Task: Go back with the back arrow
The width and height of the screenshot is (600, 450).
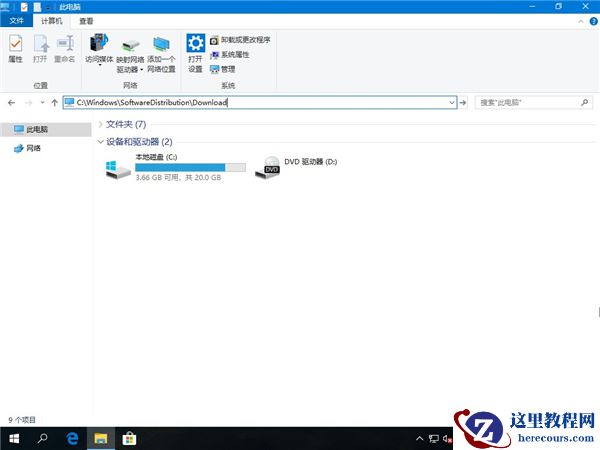Action: [x=11, y=103]
